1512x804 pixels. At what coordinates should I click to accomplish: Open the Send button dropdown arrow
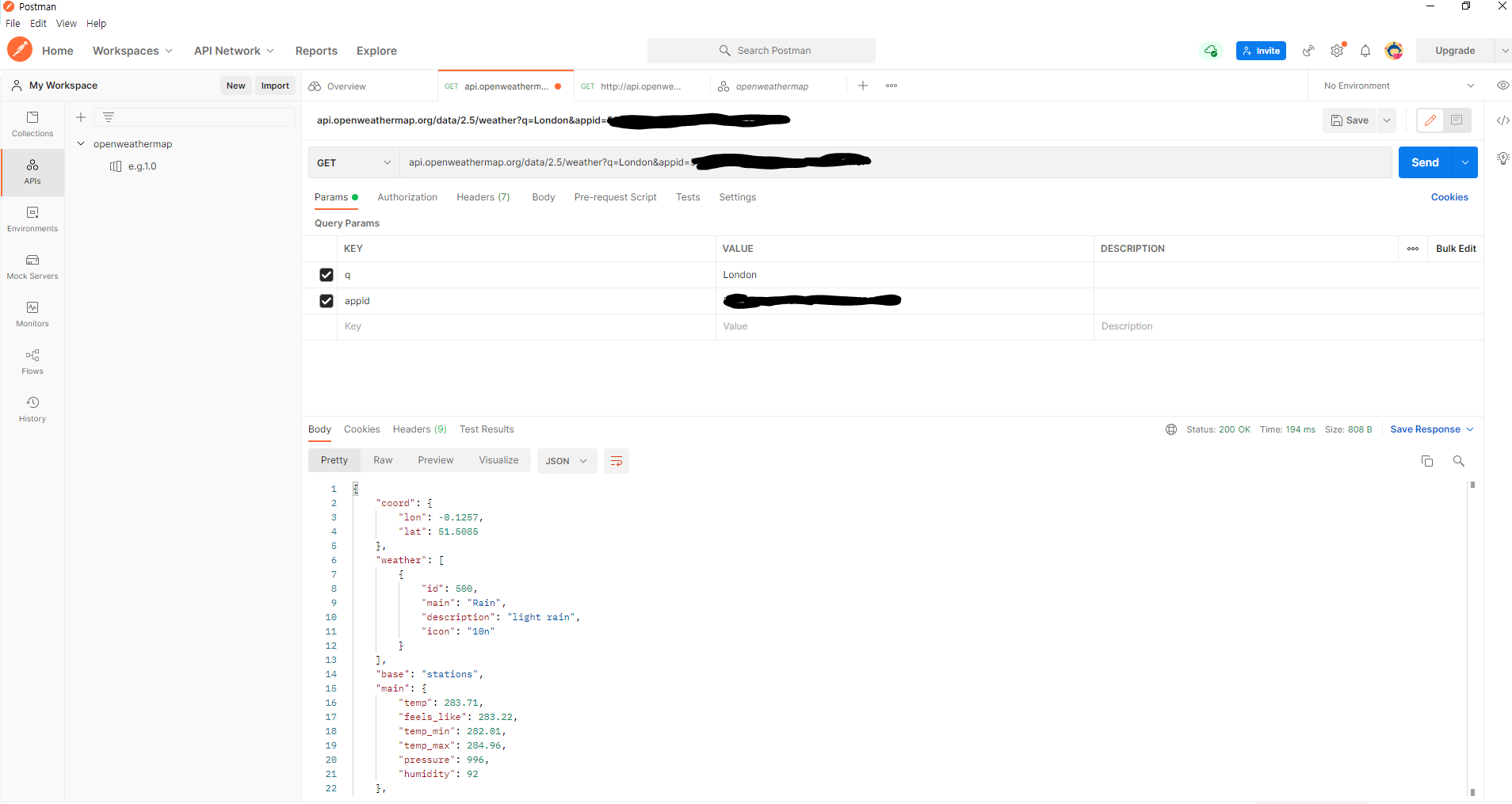pyautogui.click(x=1464, y=162)
